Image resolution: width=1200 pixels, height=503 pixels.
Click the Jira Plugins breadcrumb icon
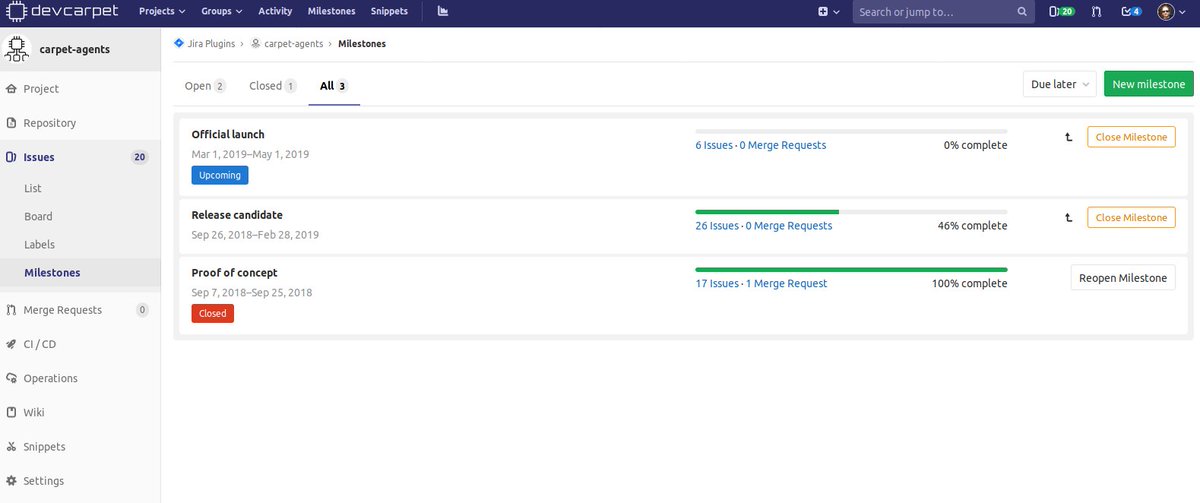click(x=179, y=43)
